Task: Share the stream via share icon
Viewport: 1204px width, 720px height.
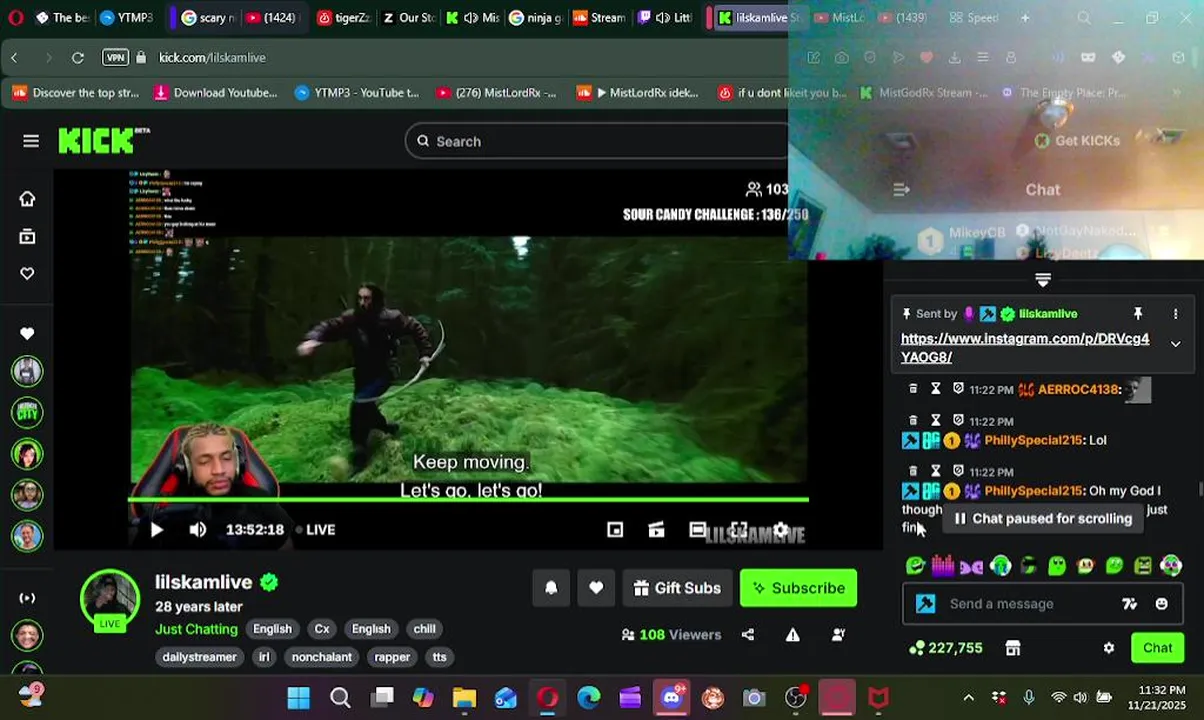Action: pyautogui.click(x=748, y=635)
